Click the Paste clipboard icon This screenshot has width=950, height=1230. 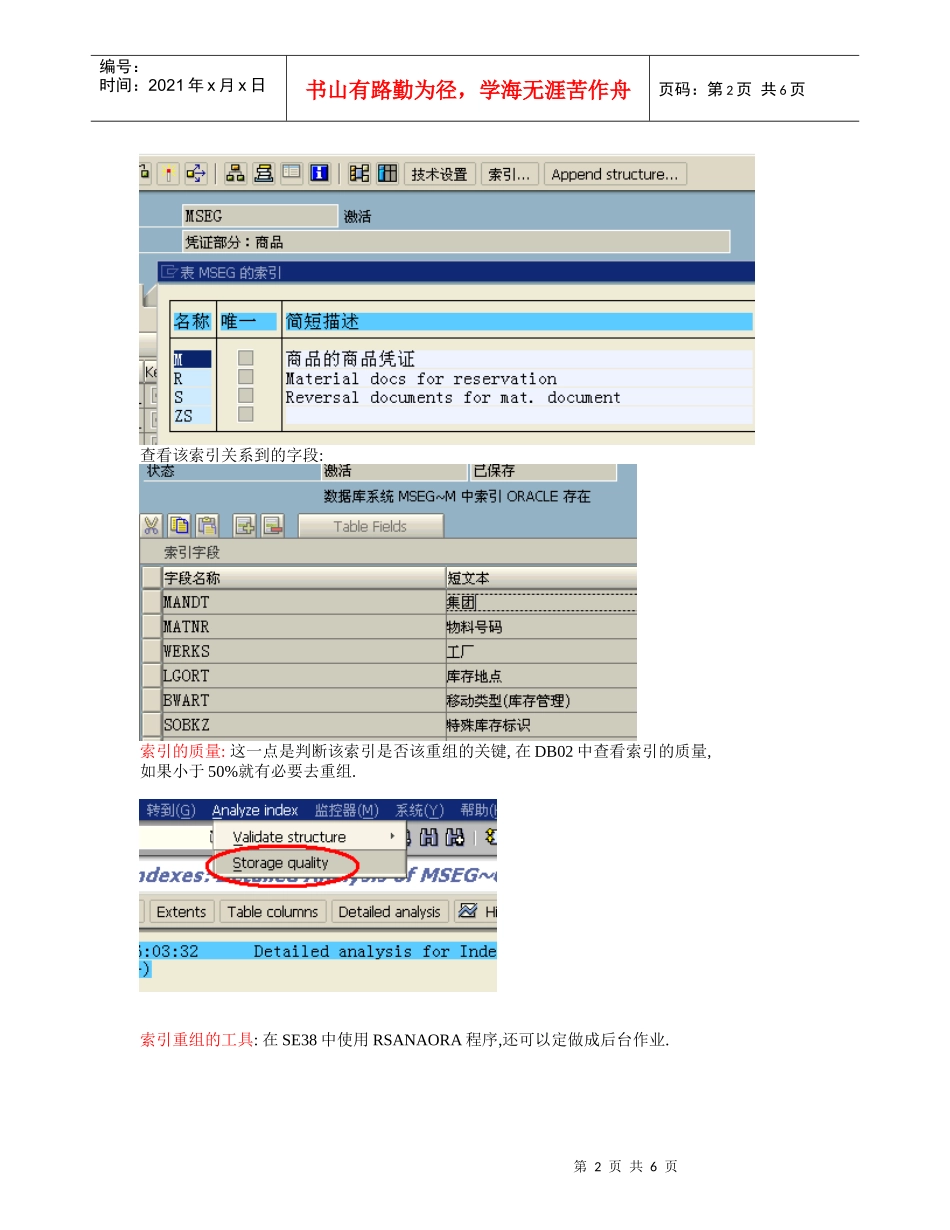tap(206, 525)
